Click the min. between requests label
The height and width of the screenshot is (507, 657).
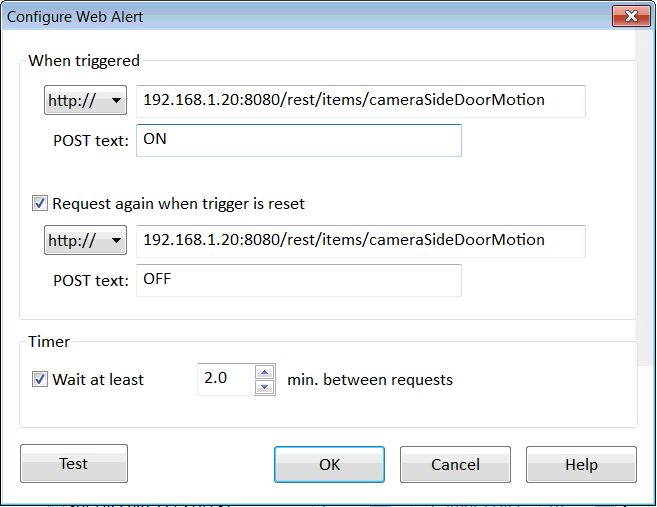[370, 380]
